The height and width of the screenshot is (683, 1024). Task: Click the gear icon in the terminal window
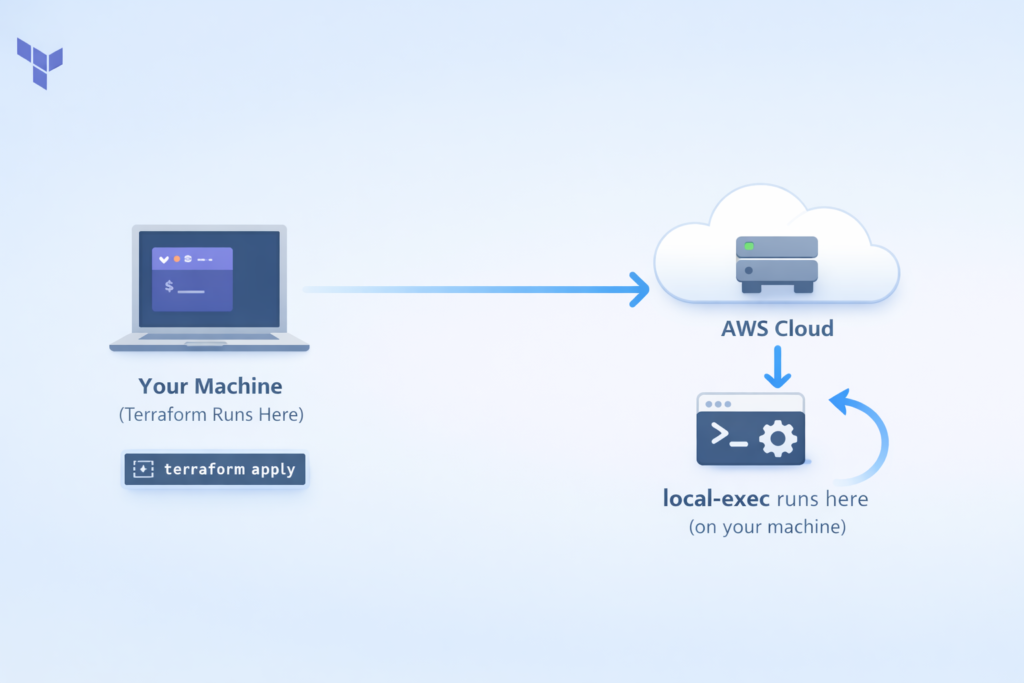coord(778,438)
